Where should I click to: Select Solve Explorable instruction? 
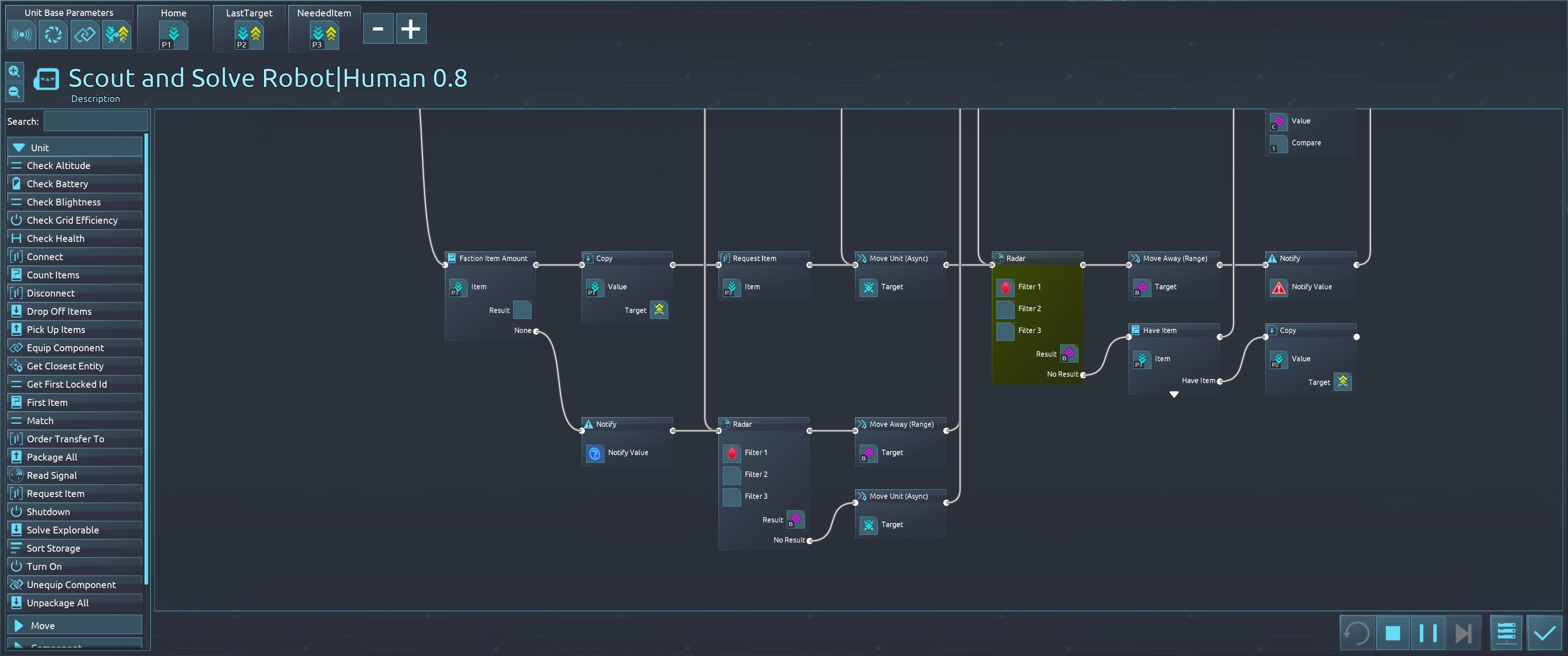coord(63,530)
